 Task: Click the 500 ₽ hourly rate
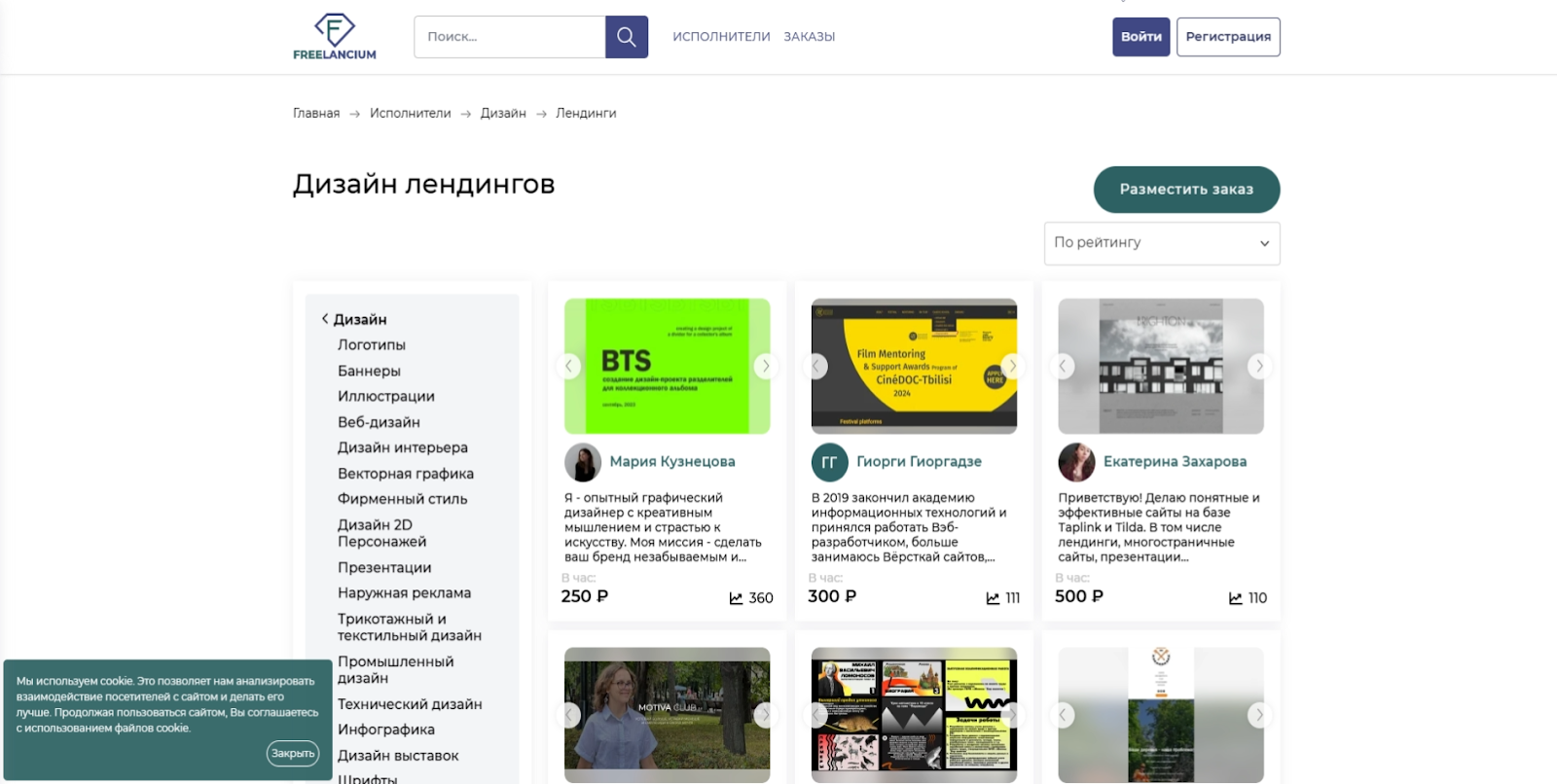coord(1079,597)
